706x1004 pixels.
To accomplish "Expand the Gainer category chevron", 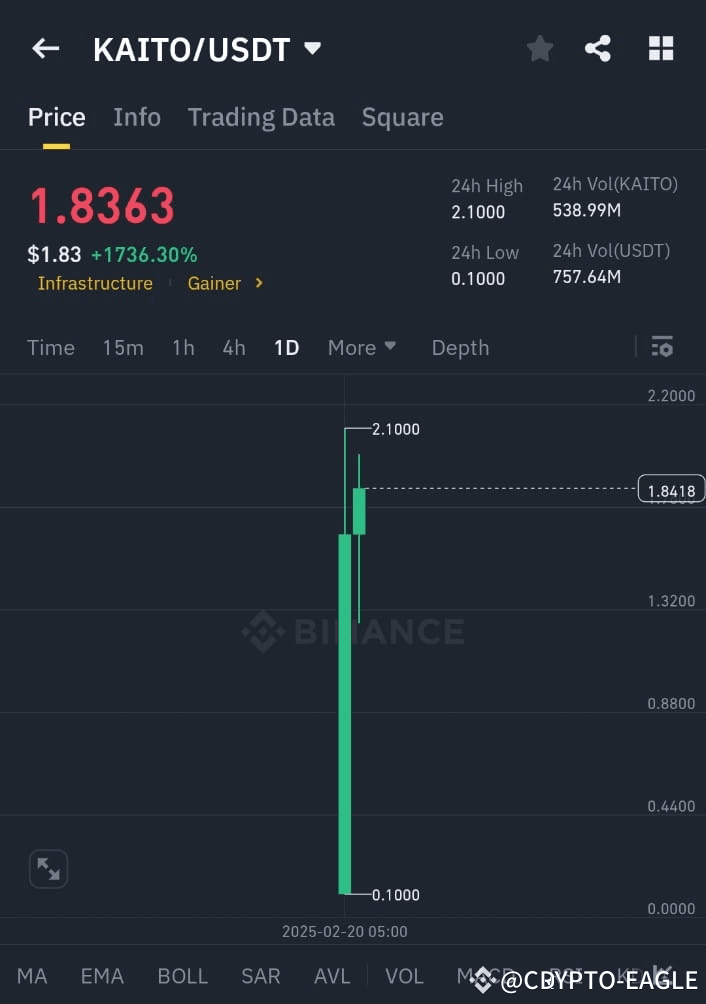I will tap(258, 283).
